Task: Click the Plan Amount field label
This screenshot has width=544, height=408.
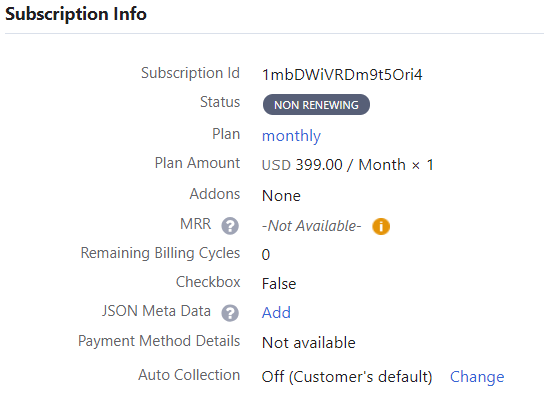Action: point(197,163)
